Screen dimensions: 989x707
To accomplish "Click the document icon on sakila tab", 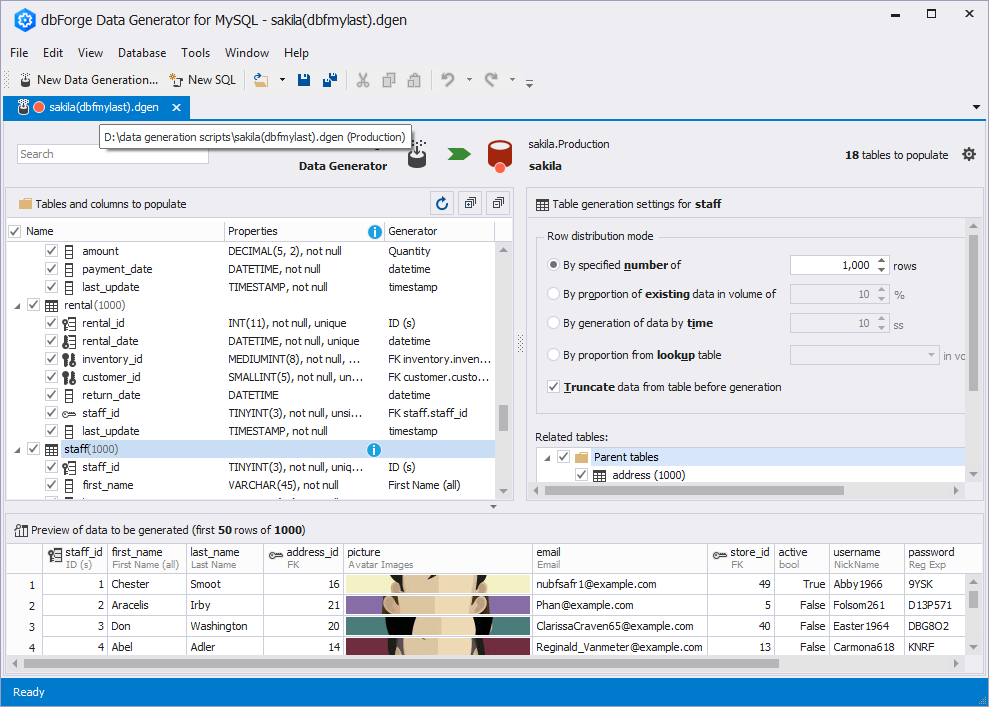I will 23,107.
